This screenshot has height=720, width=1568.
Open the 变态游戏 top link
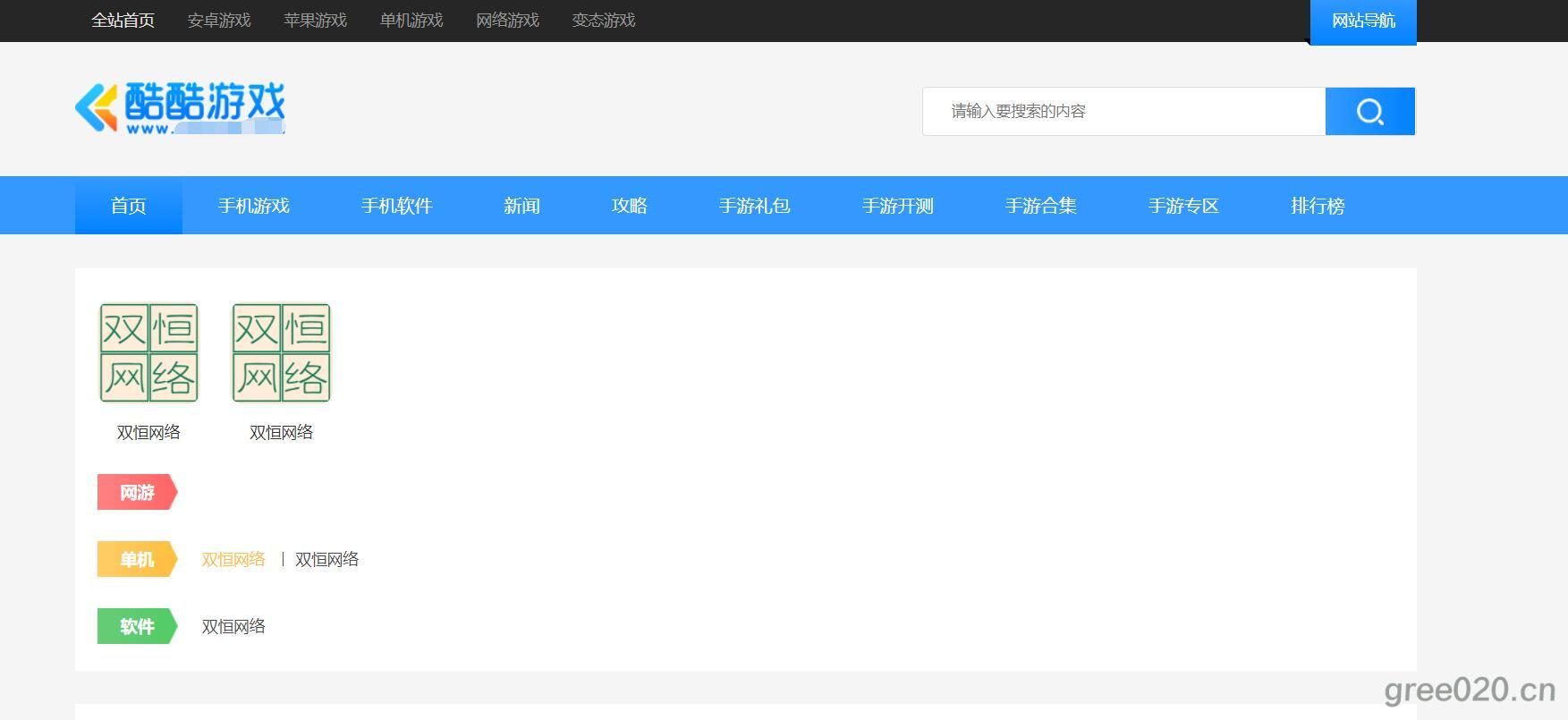604,21
